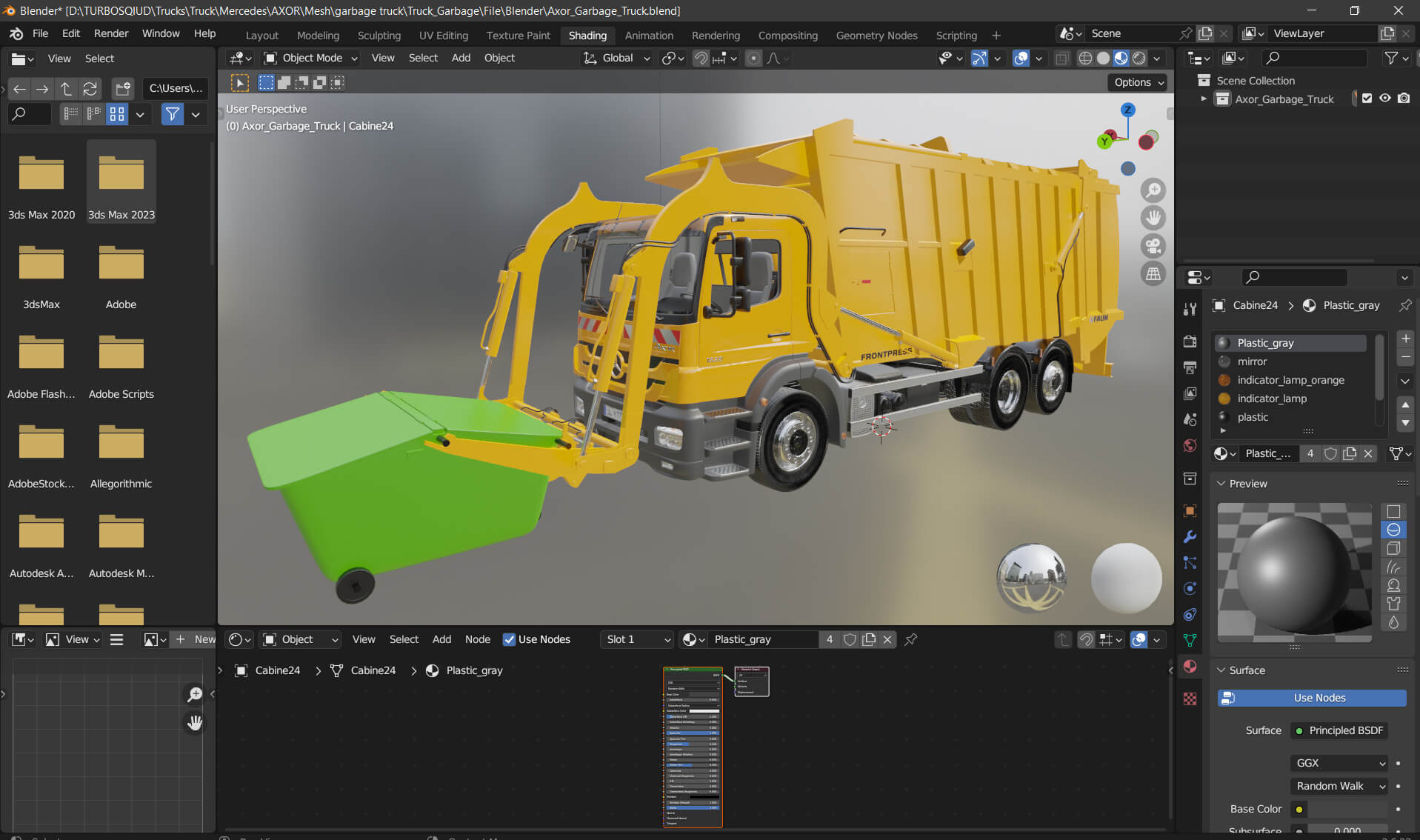Open the Tool properties tab
1420x840 pixels.
click(x=1190, y=309)
